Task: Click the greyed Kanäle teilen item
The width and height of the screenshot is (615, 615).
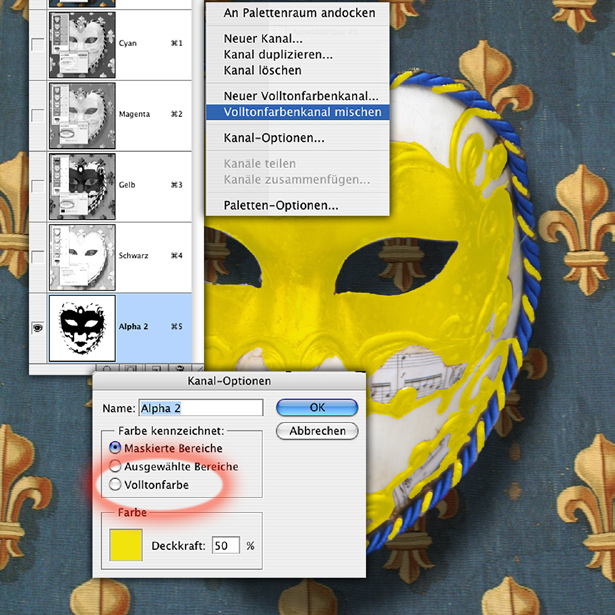Action: coord(260,164)
